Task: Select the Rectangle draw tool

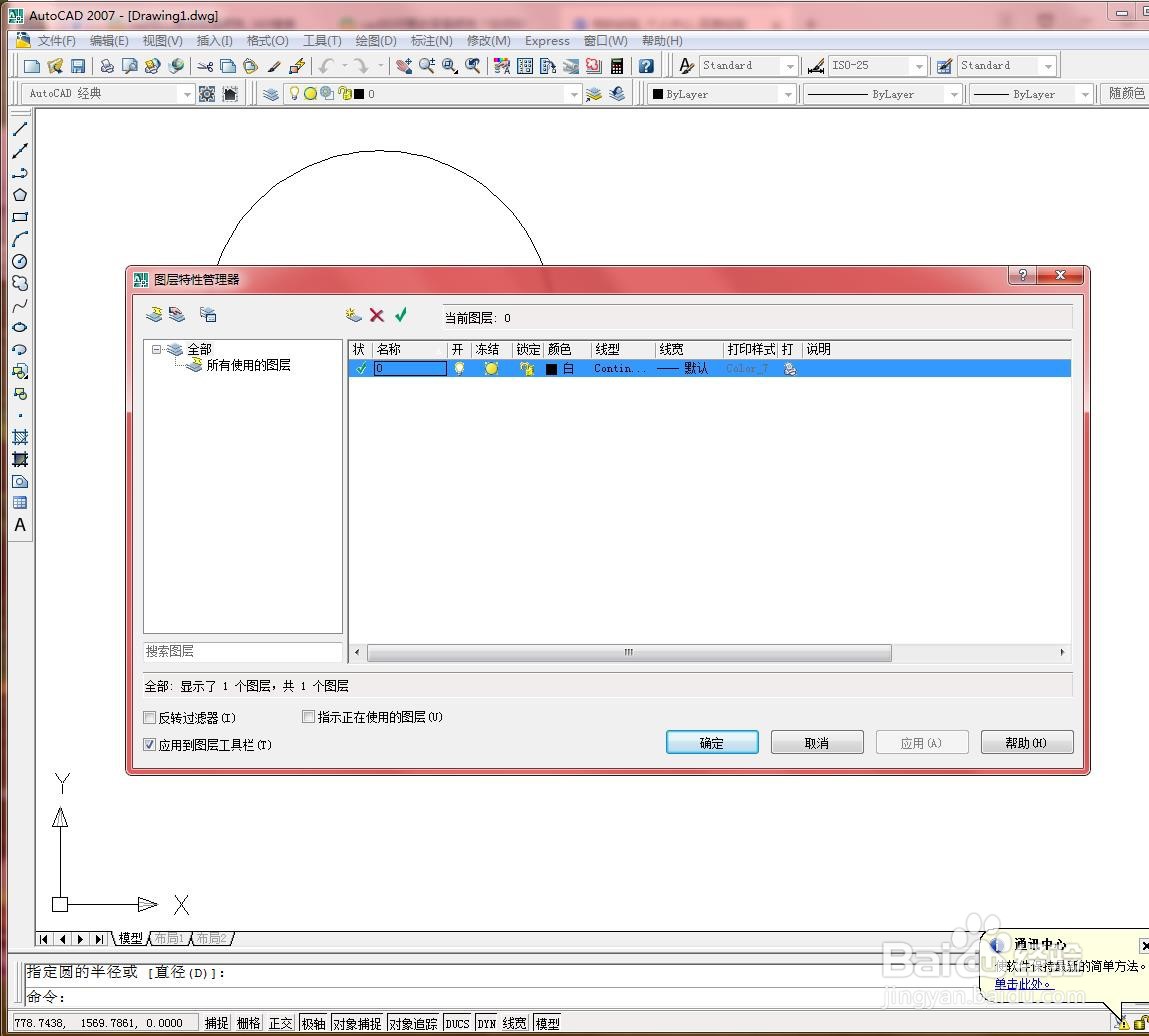Action: tap(20, 217)
